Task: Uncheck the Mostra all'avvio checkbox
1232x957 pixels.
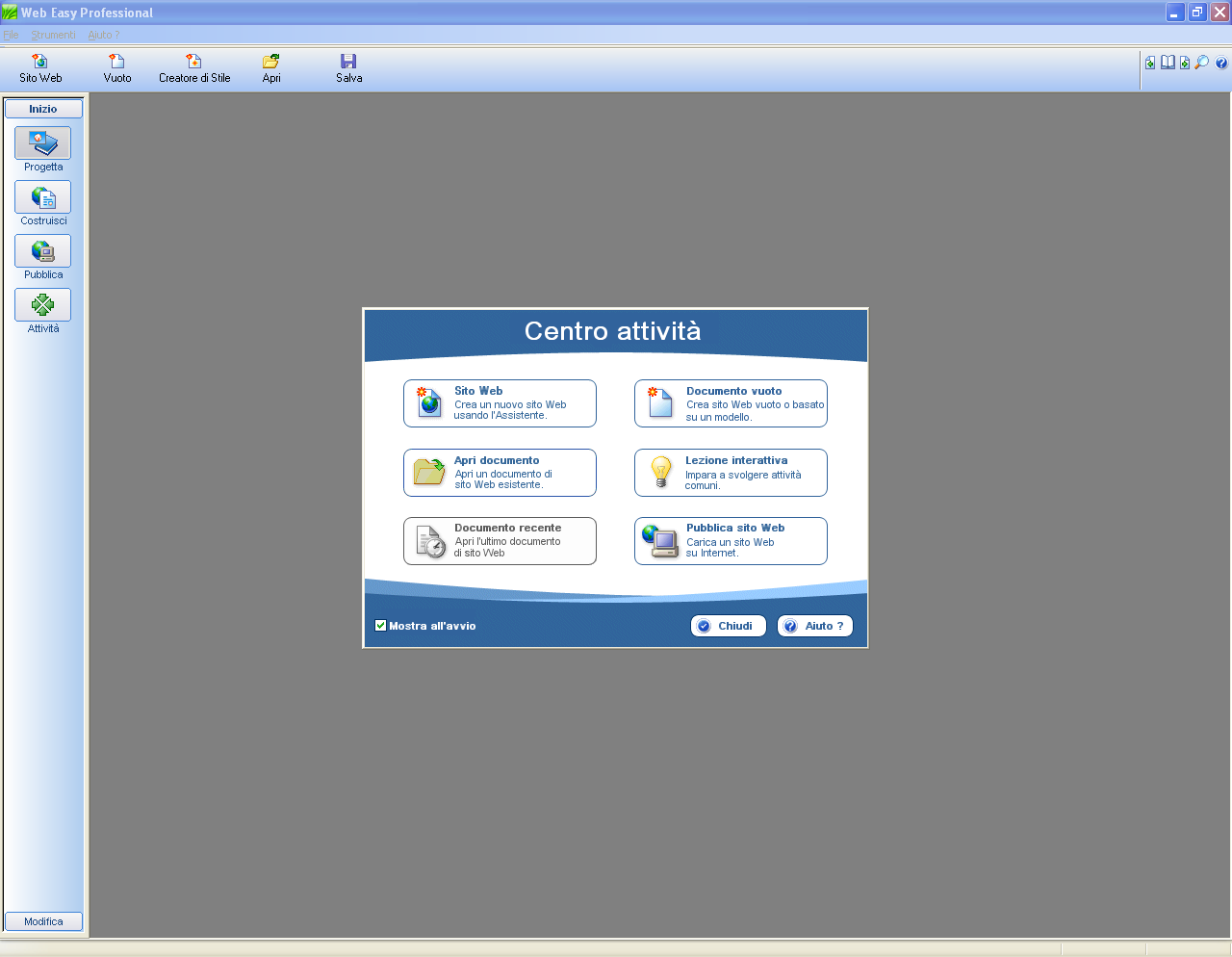Action: [x=381, y=626]
